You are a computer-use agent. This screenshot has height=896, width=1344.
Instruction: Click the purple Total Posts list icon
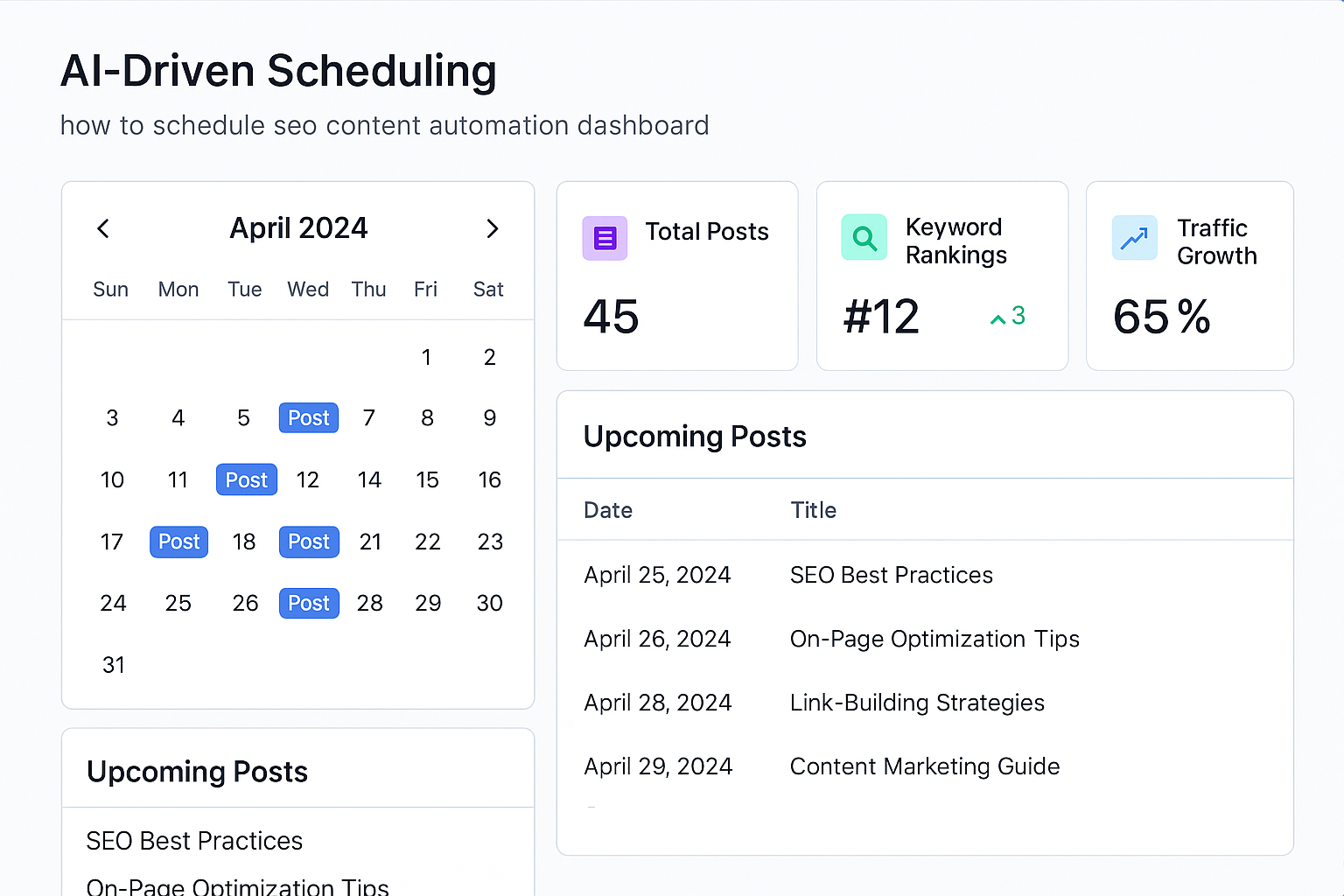(605, 238)
